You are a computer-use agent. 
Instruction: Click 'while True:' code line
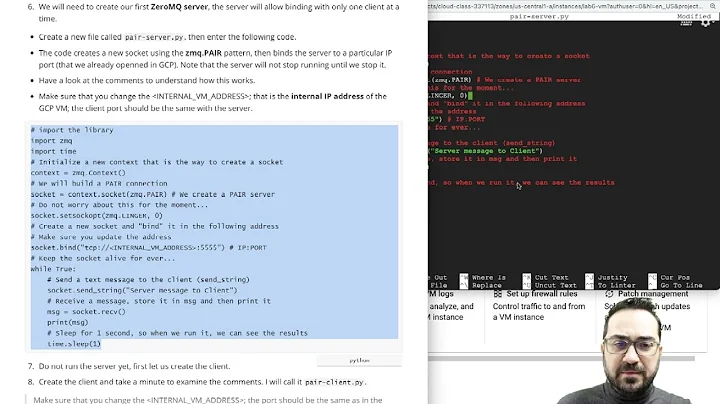53,269
